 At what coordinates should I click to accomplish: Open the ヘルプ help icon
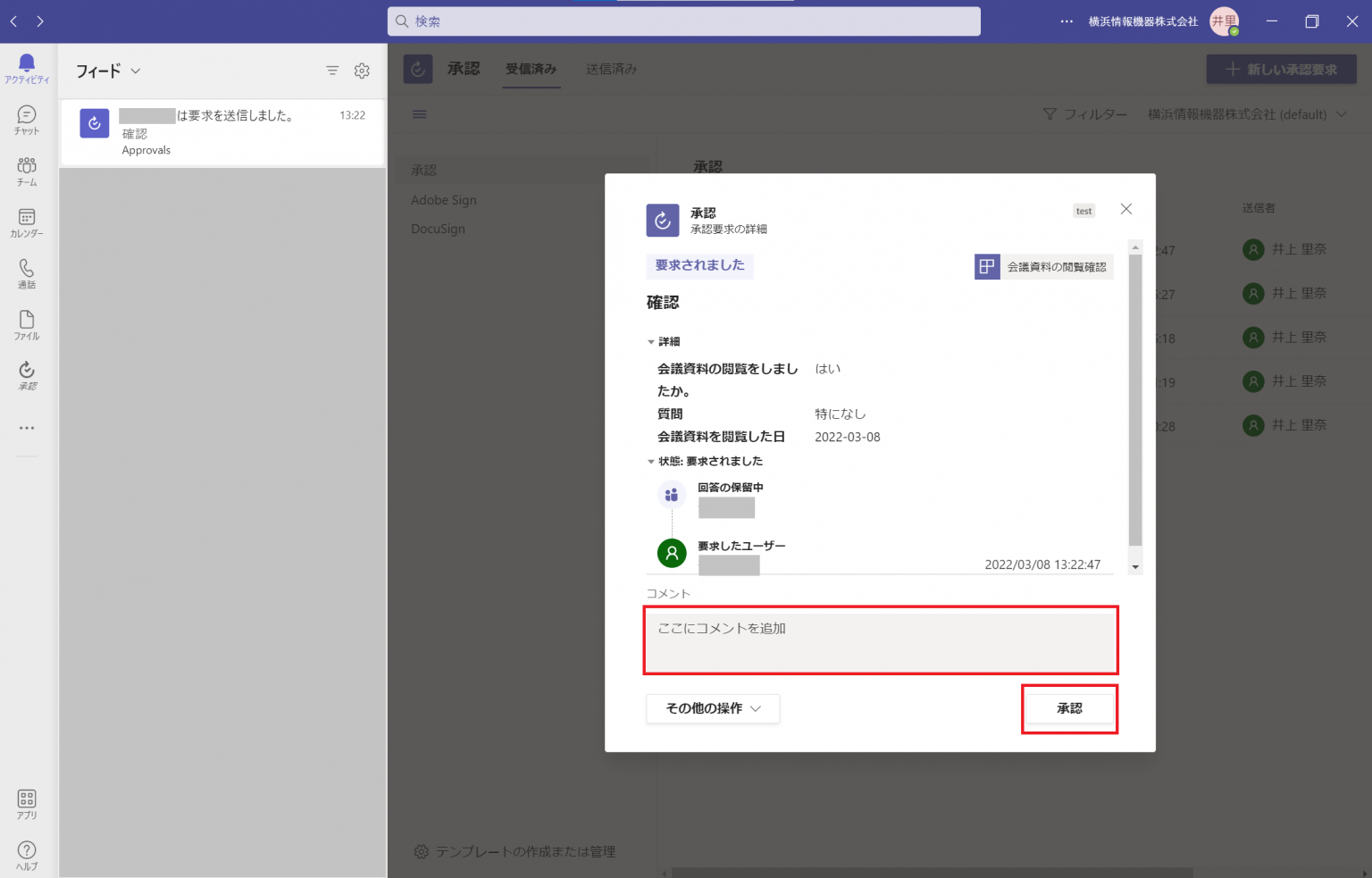point(26,853)
